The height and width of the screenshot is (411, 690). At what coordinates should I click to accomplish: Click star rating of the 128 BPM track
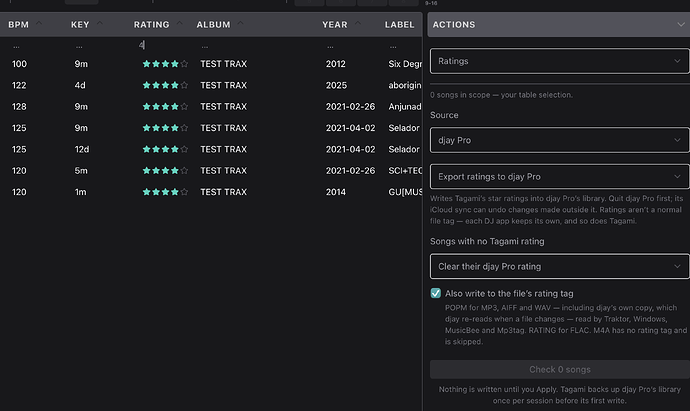[165, 106]
